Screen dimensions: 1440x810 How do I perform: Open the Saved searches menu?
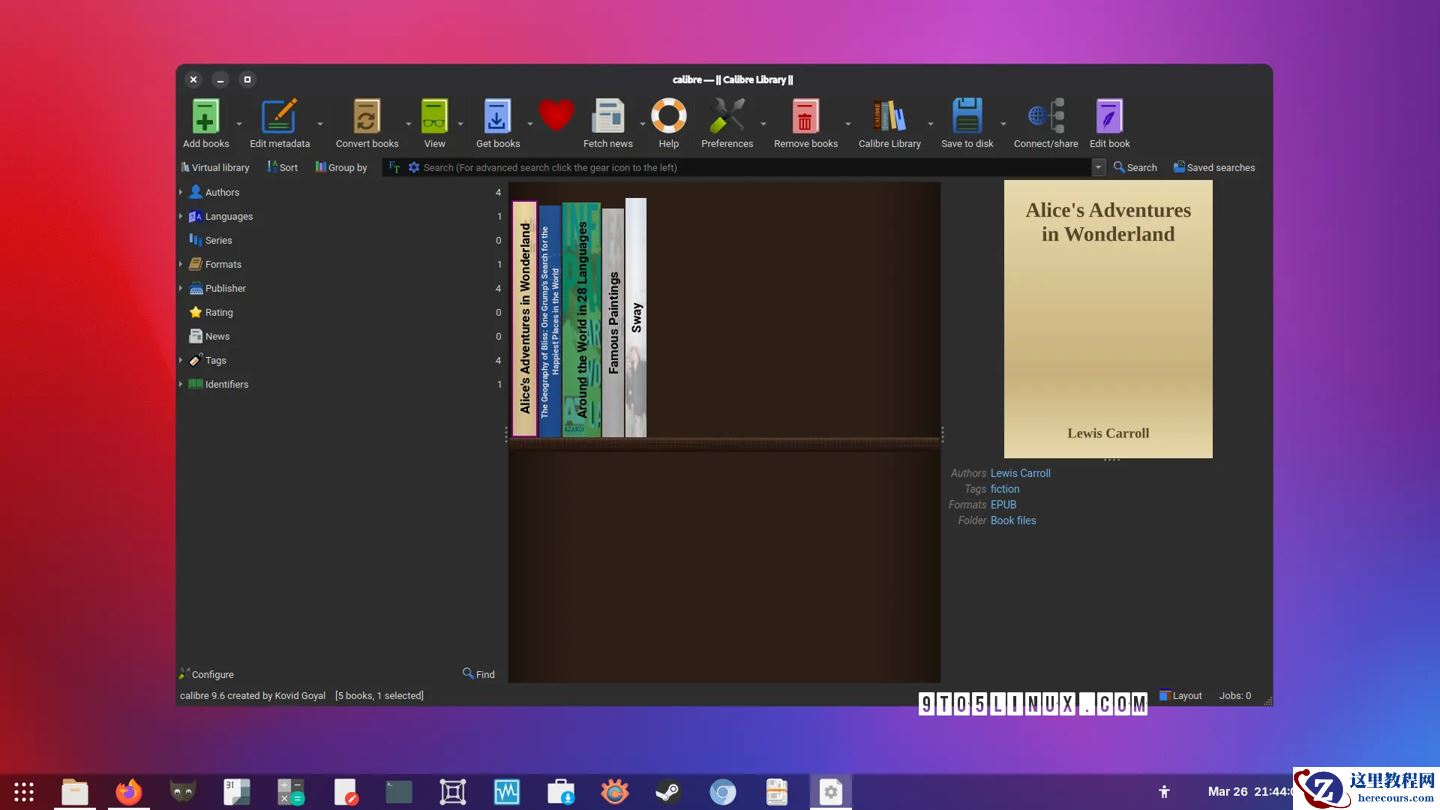1214,168
